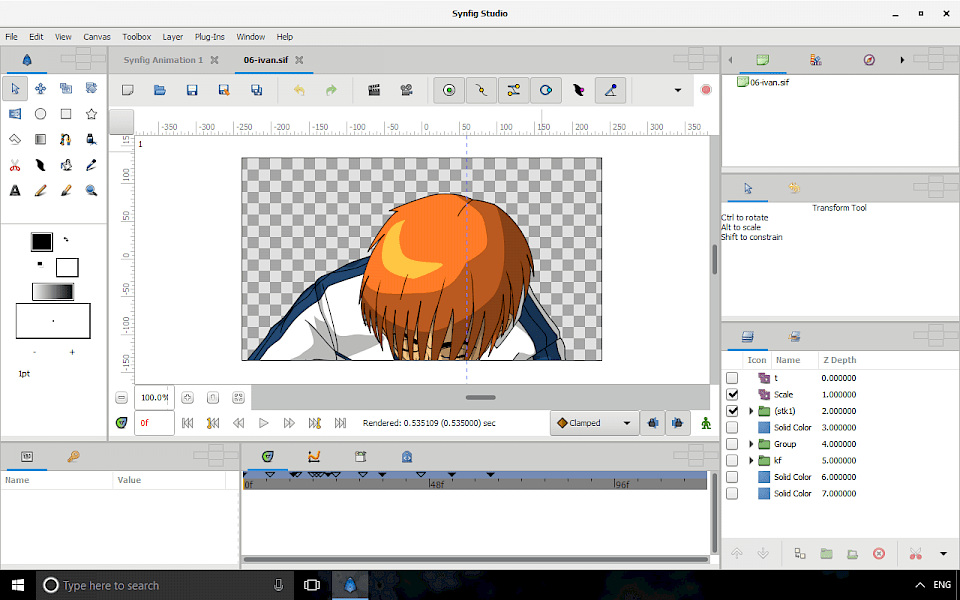Click the black outline color swatch

tap(42, 242)
